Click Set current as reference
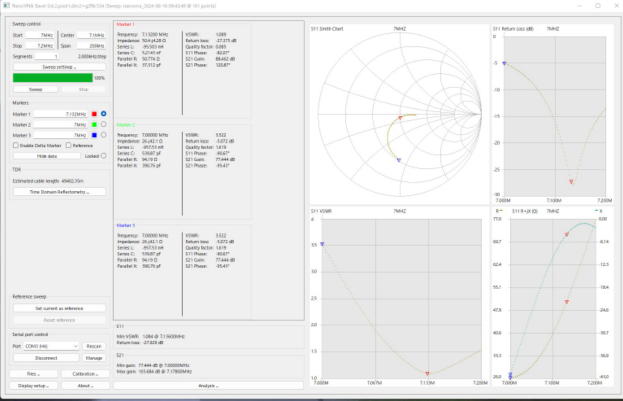Viewport: 623px width, 401px height. pyautogui.click(x=58, y=308)
